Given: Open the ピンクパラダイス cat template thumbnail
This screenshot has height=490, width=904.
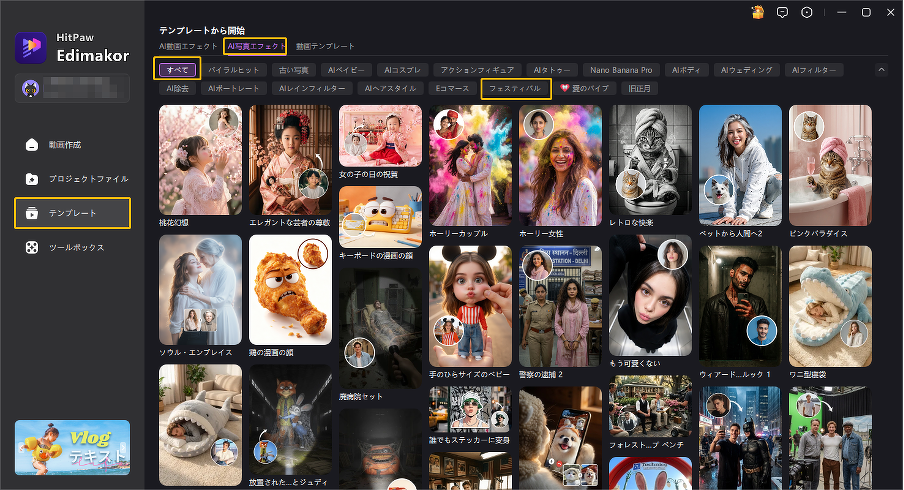Looking at the screenshot, I should coord(830,165).
